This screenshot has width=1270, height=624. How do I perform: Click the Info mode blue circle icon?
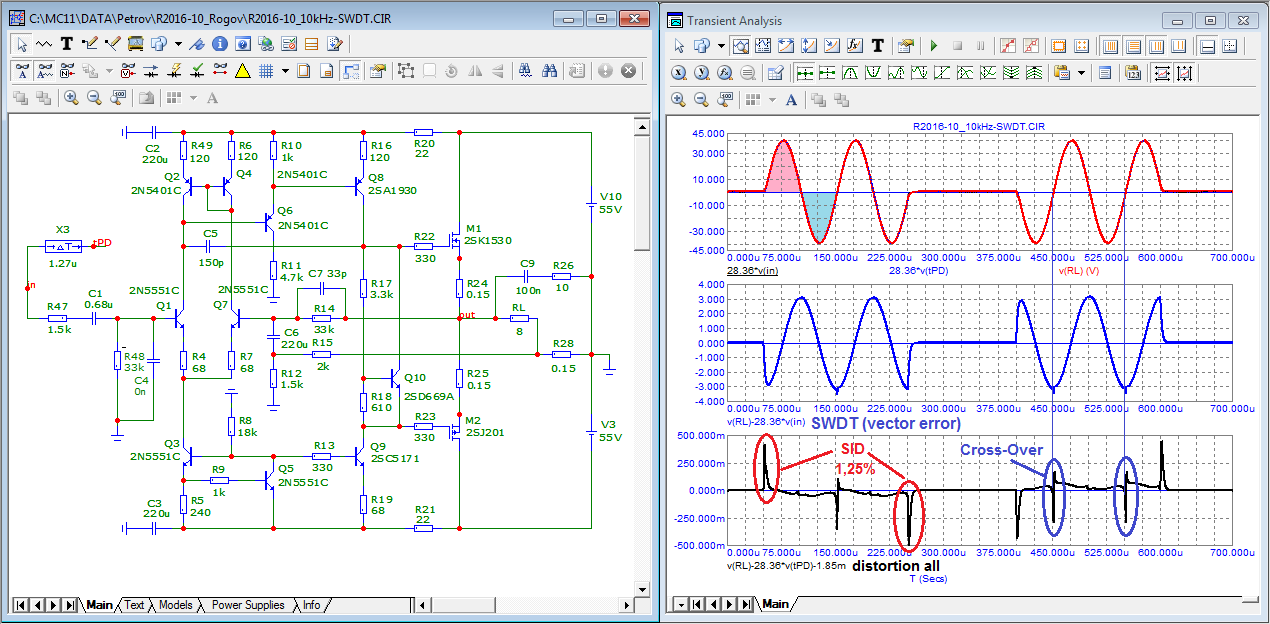(220, 44)
